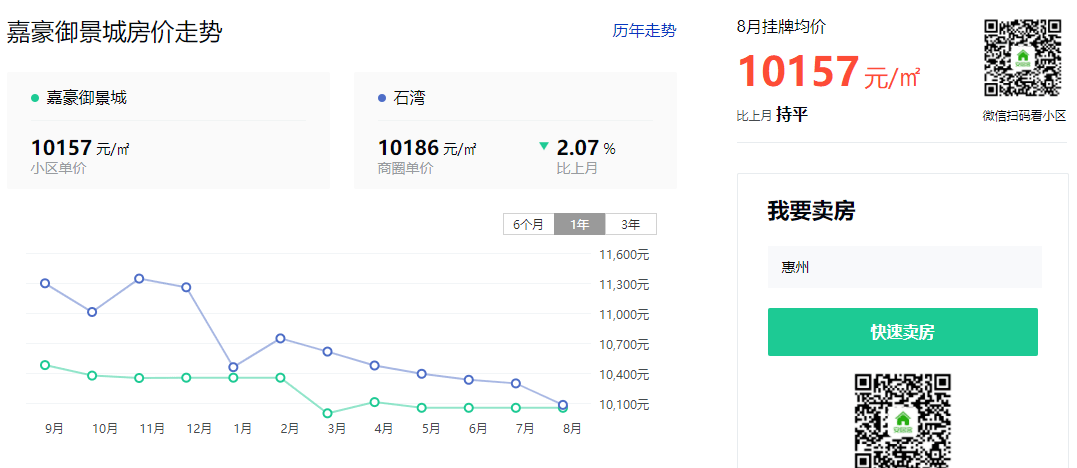
Task: Click the 石湾 data point for 2月
Action: tap(280, 338)
